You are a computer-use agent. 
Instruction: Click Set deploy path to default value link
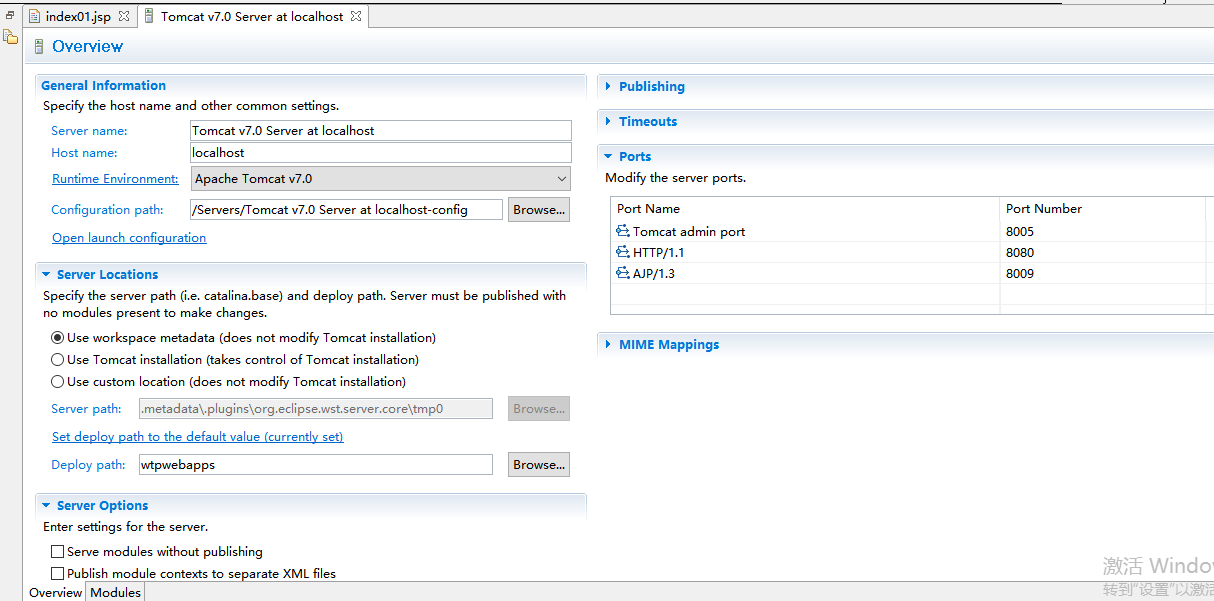pos(198,437)
